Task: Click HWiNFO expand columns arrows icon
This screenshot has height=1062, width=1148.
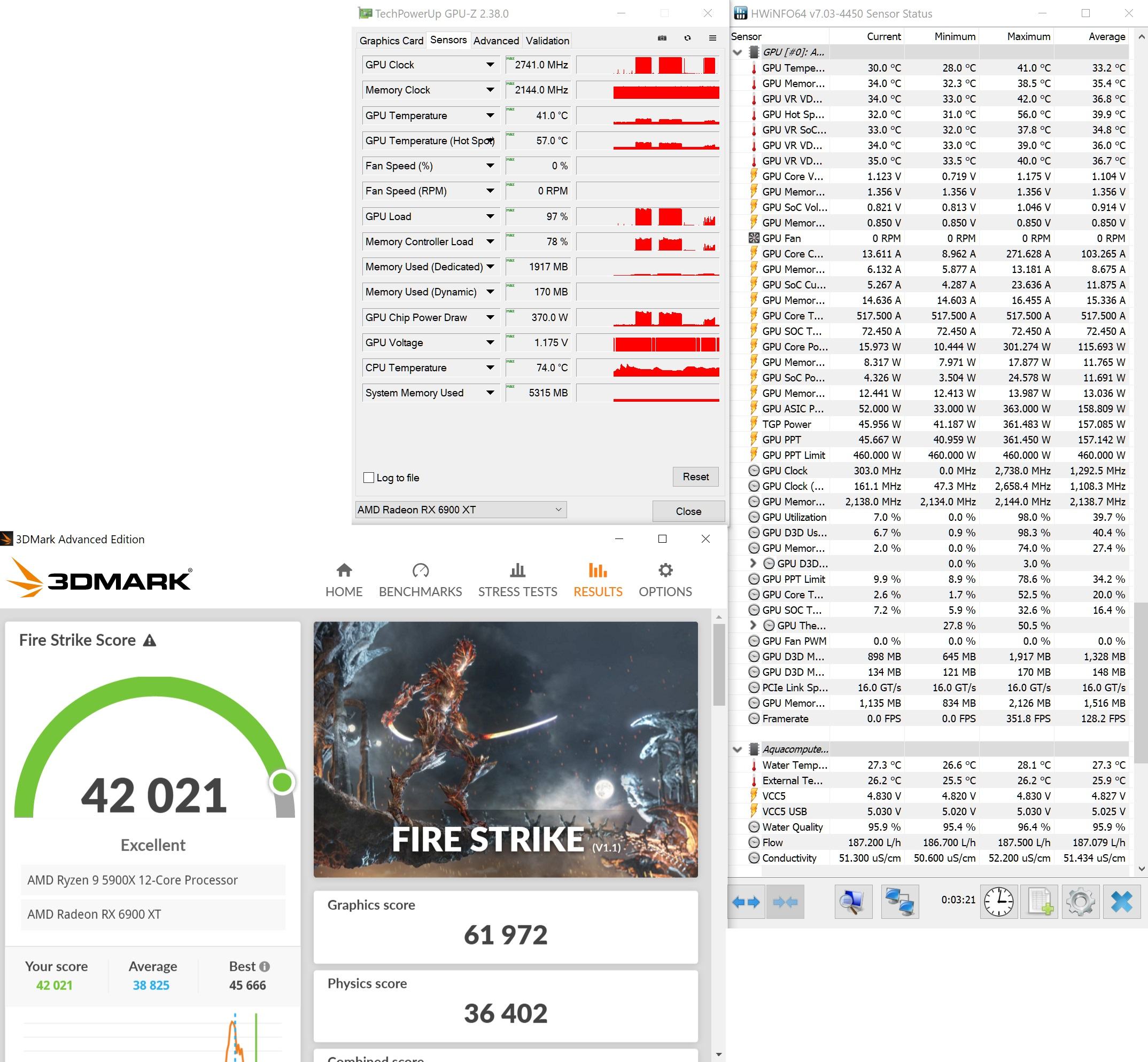Action: [746, 902]
